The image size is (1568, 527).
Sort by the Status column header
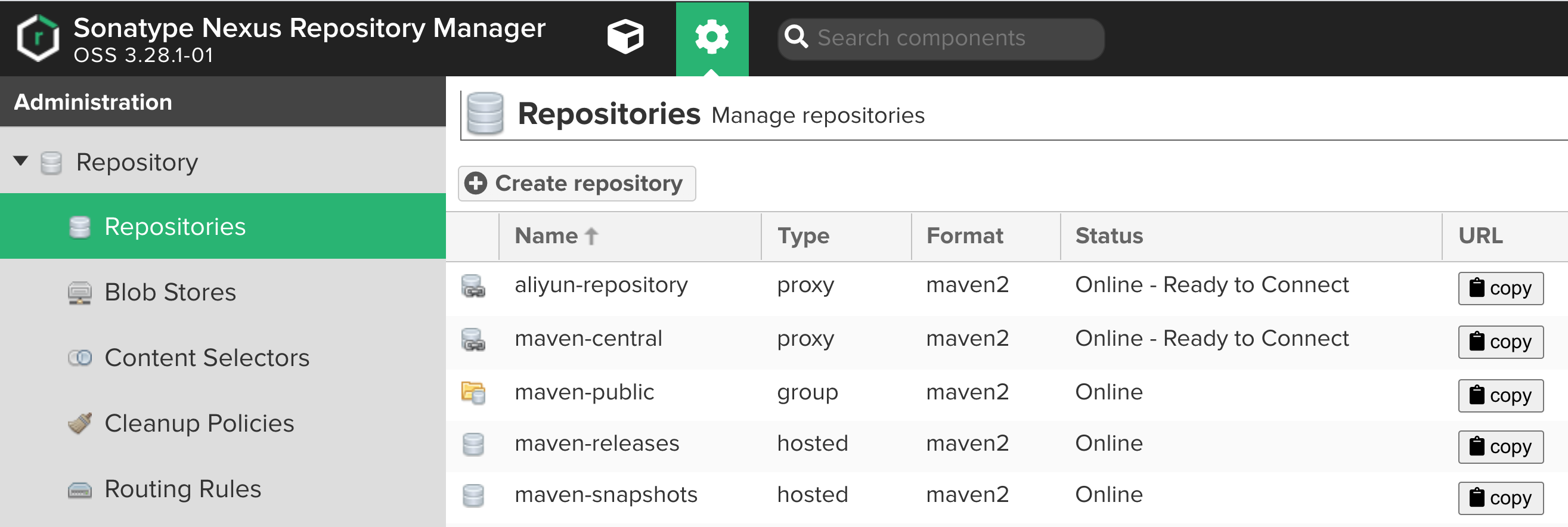(1251, 236)
